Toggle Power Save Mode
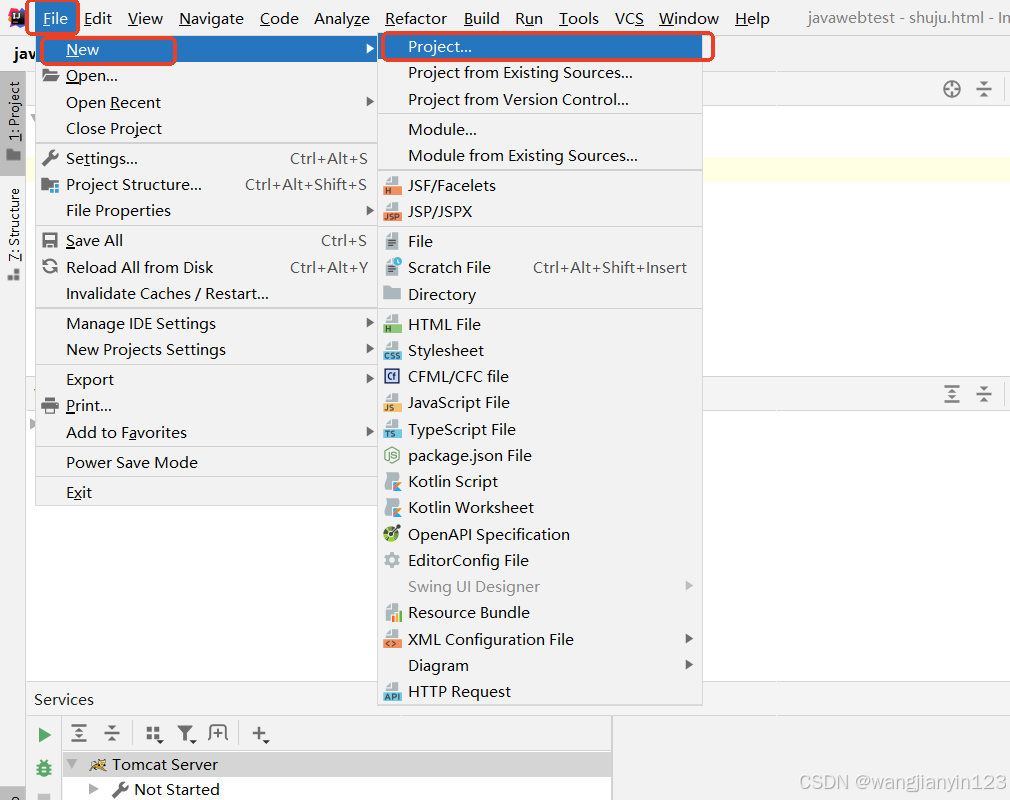 [206, 462]
